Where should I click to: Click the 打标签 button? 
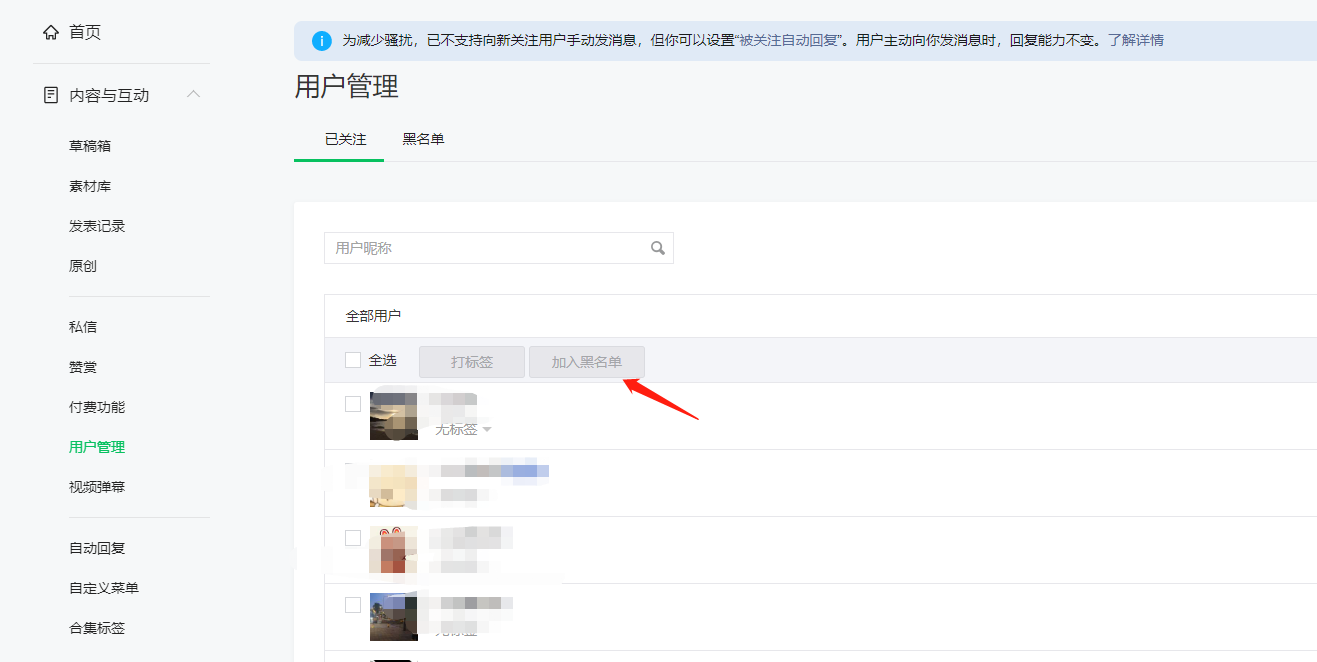click(472, 362)
